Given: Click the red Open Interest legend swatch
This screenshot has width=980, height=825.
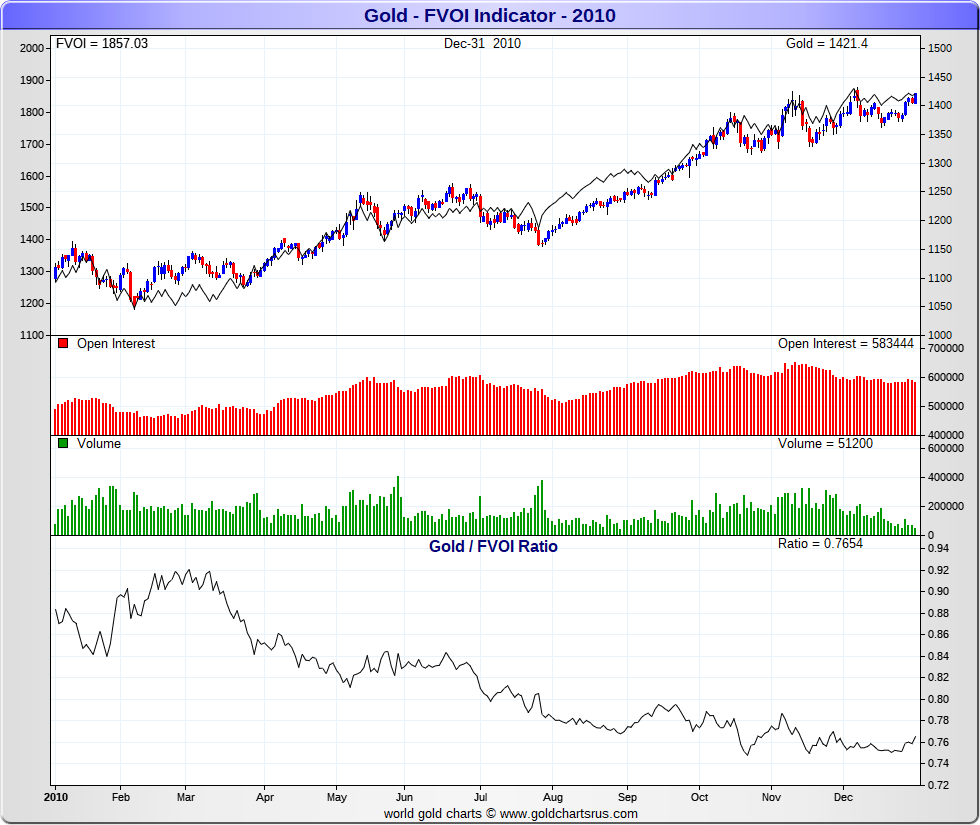Looking at the screenshot, I should [62, 343].
